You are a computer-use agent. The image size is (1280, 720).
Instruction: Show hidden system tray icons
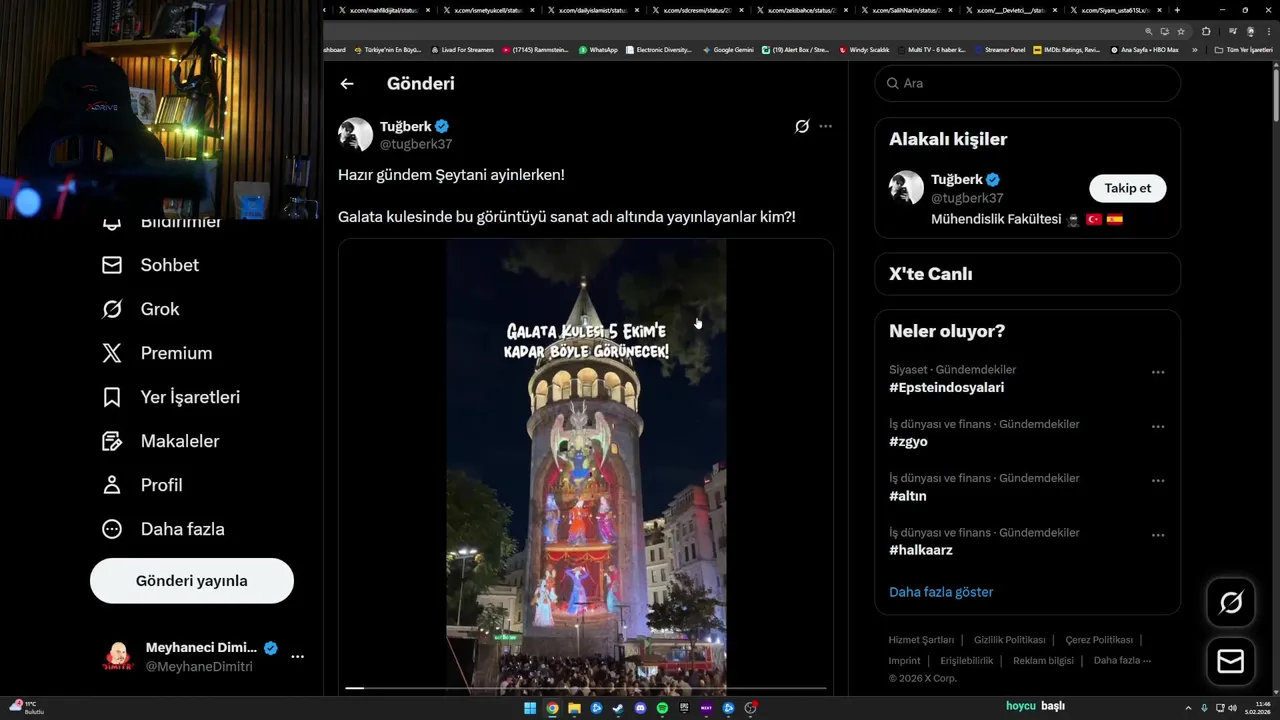click(x=1188, y=708)
